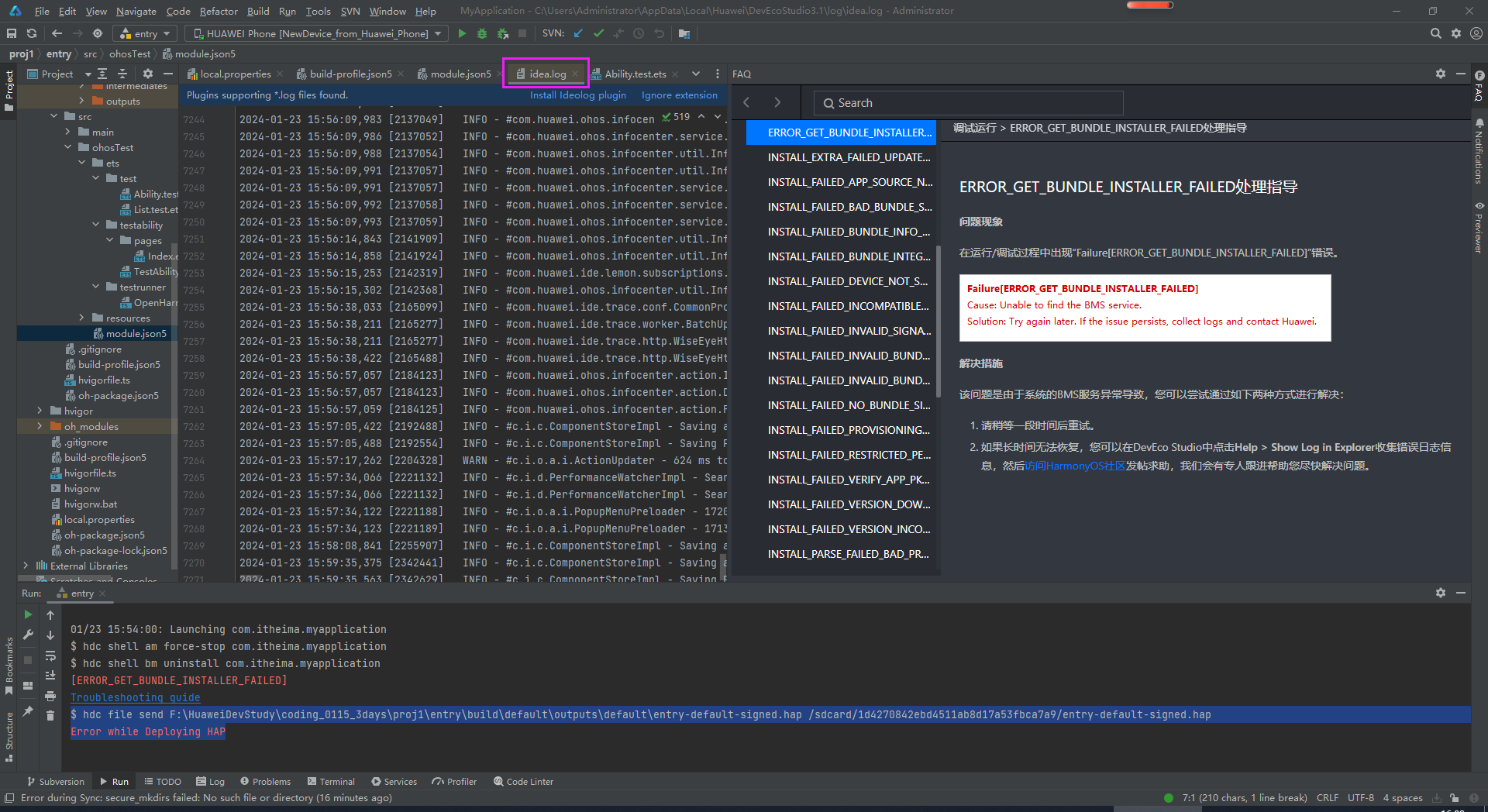Clear Run console with the trash icon
The height and width of the screenshot is (812, 1488).
pos(50,715)
